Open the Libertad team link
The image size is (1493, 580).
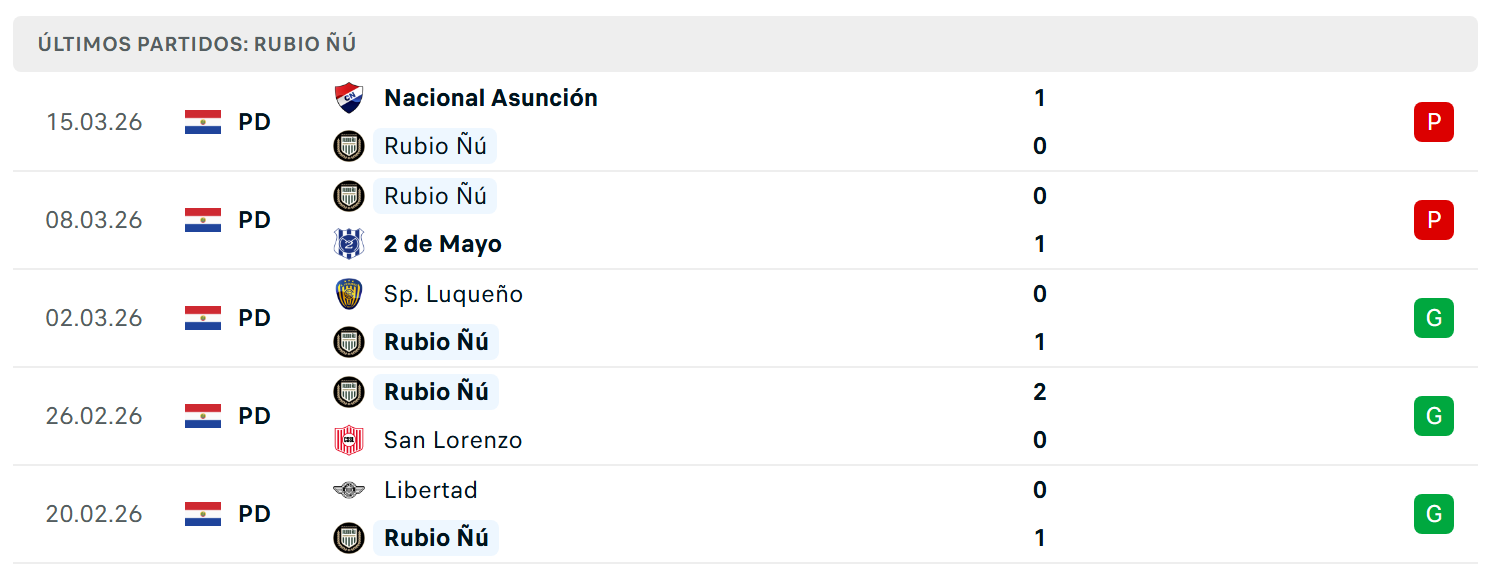coord(431,490)
